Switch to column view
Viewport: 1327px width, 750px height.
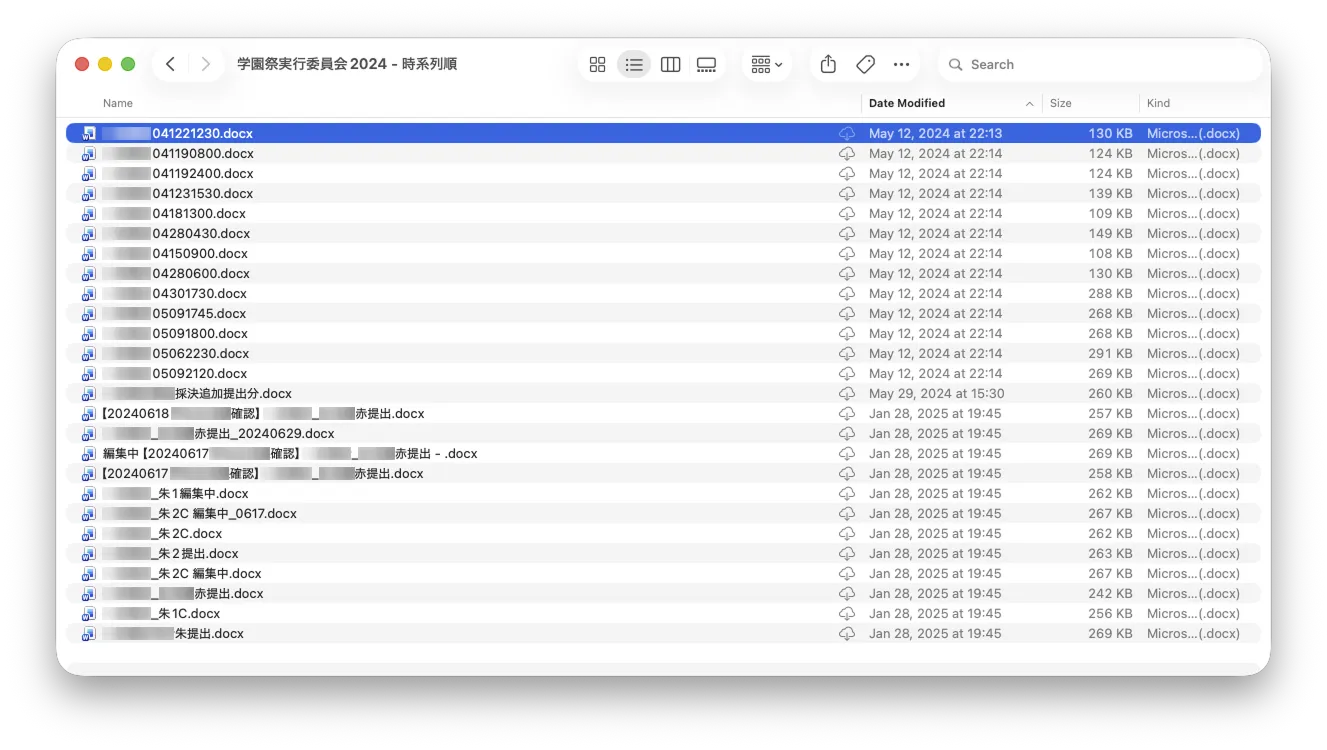671,64
